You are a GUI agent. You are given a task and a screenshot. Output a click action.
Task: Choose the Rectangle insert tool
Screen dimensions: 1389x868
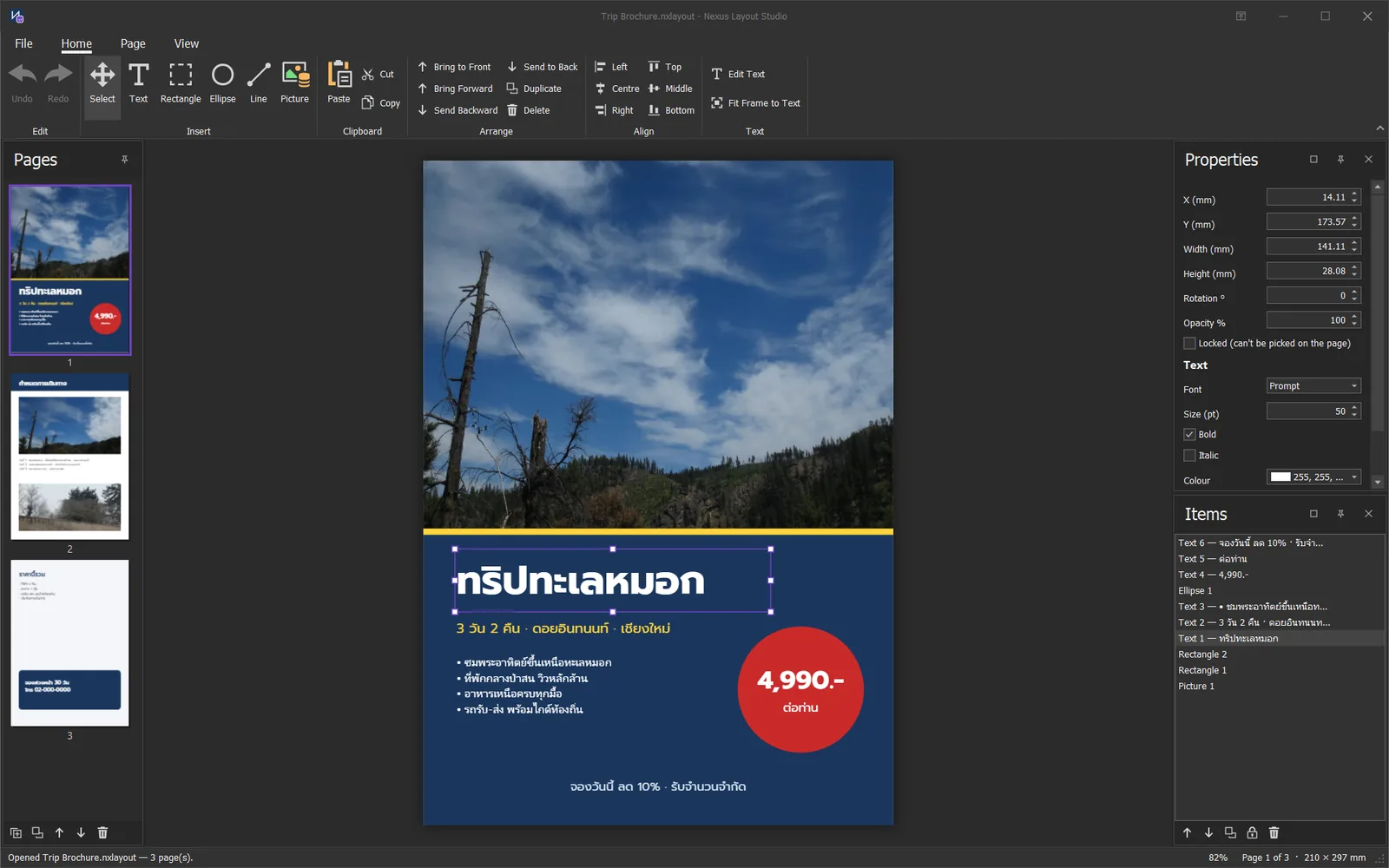[181, 83]
